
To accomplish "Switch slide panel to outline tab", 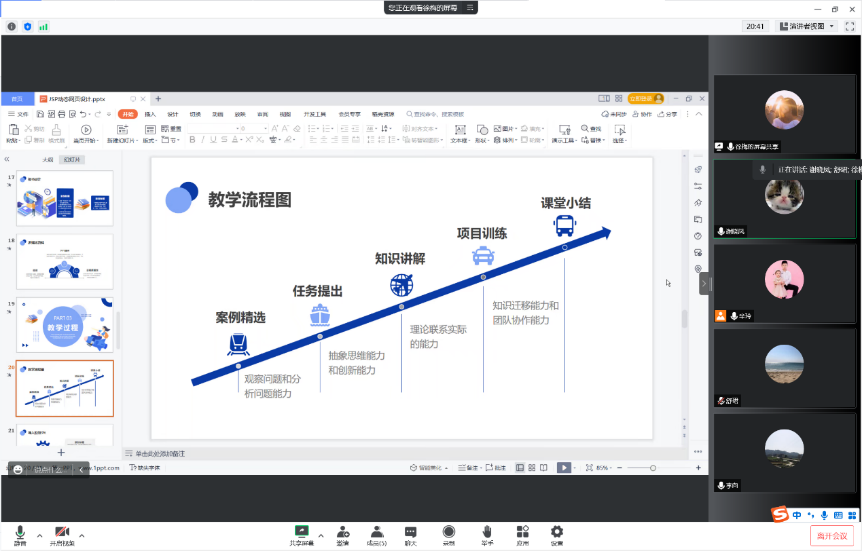I will [48, 159].
